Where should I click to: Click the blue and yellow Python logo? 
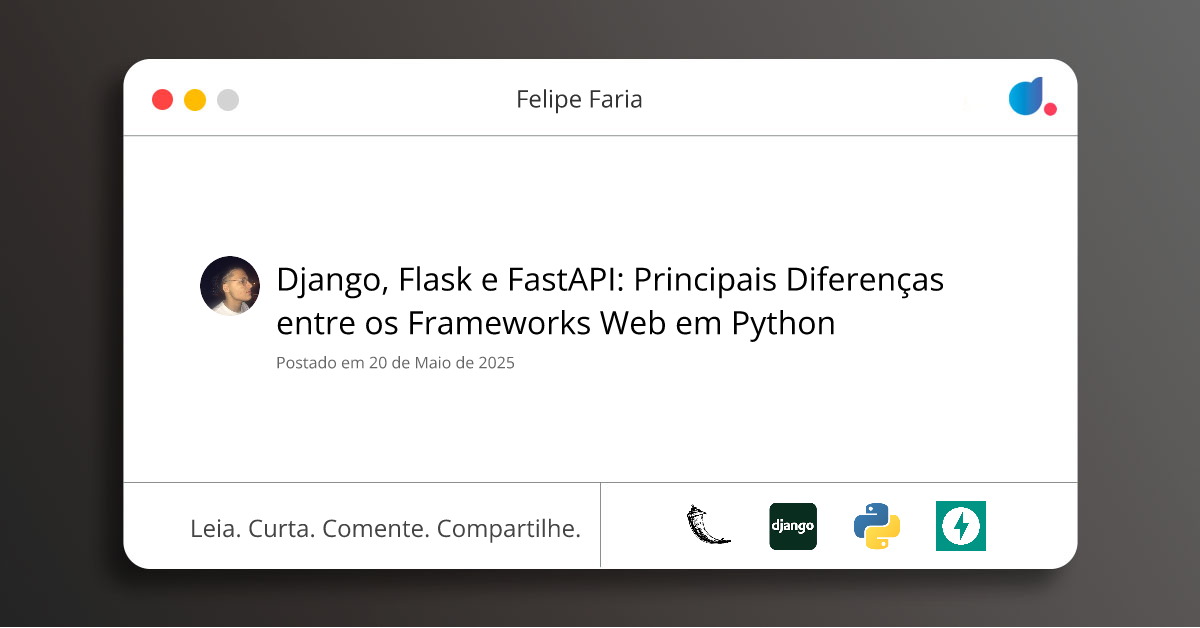point(877,526)
